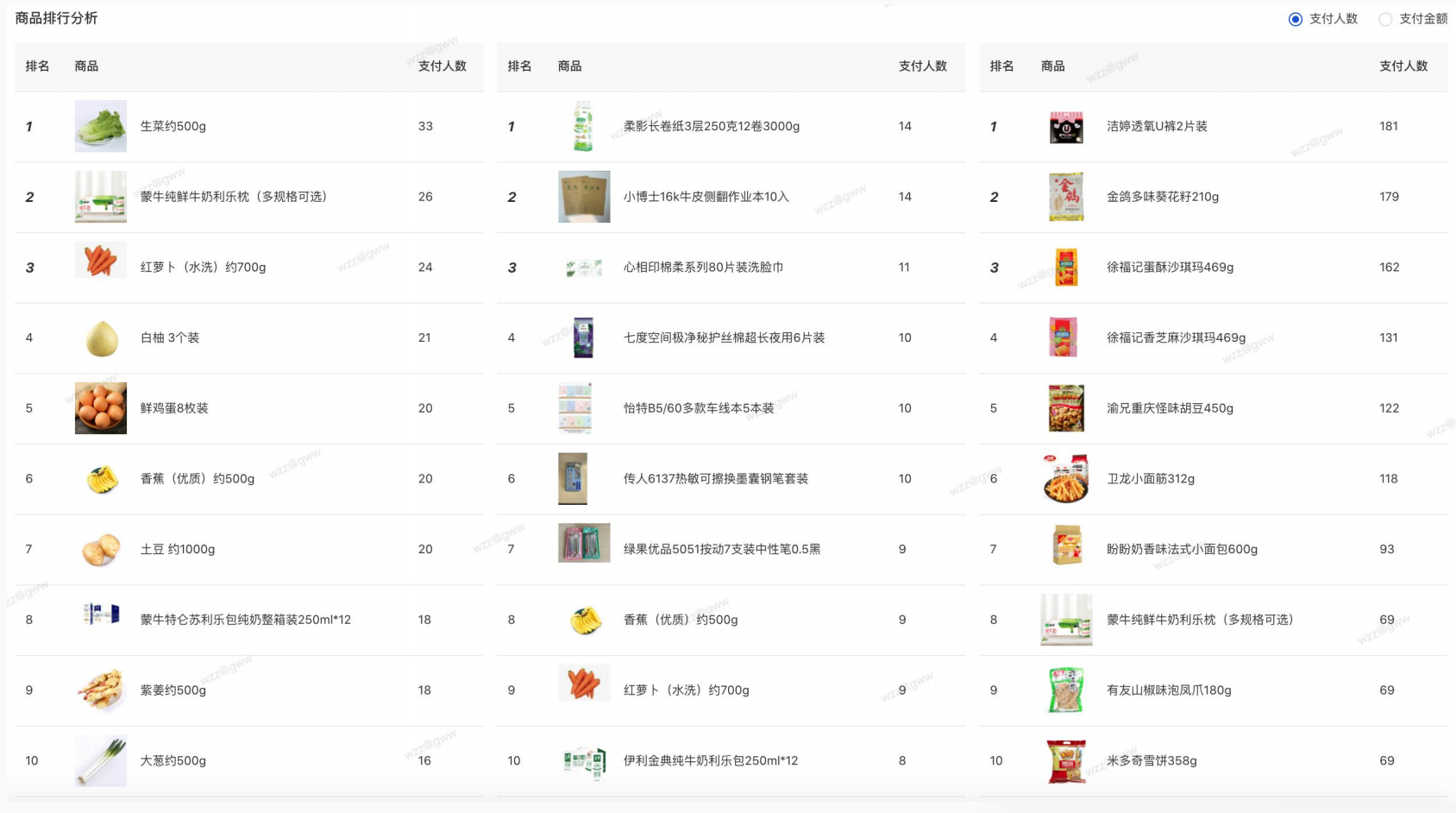Viewport: 1456px width, 813px height.
Task: Click 卫龙小面筋312g product name
Action: click(1151, 478)
